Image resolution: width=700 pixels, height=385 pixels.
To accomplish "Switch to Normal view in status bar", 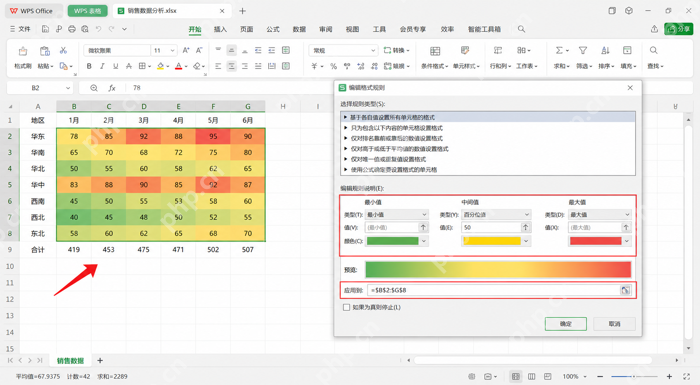I will click(x=515, y=377).
